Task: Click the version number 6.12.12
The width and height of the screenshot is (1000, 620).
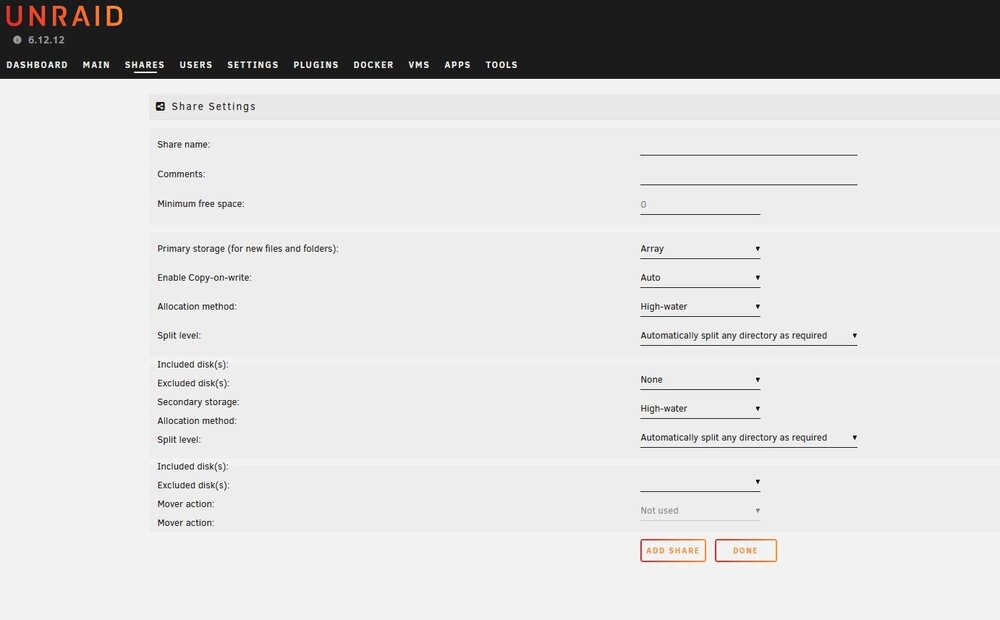Action: point(46,40)
